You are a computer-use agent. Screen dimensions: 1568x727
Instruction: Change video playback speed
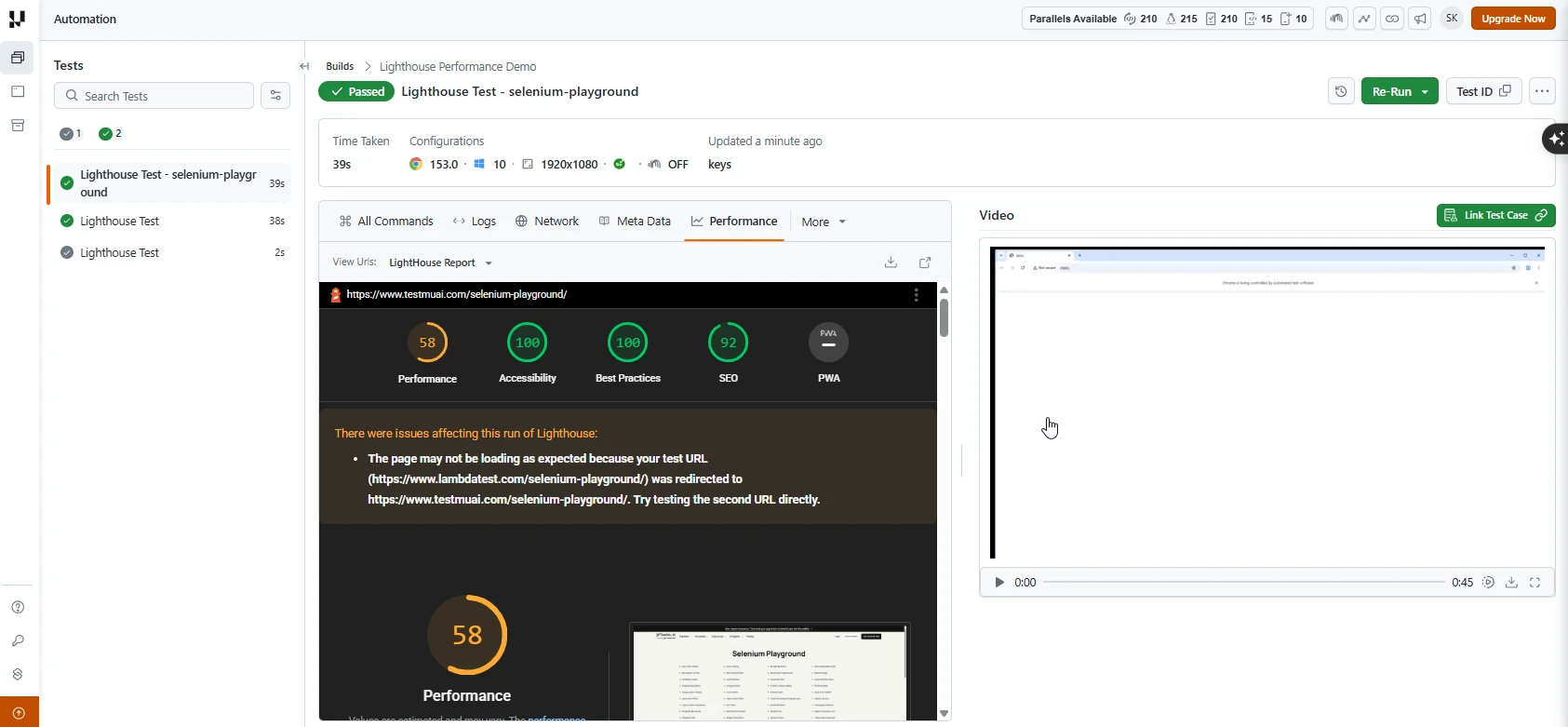(x=1488, y=582)
